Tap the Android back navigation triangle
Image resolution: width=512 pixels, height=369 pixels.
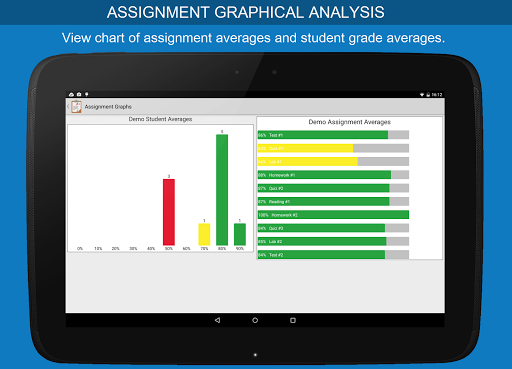coord(217,320)
